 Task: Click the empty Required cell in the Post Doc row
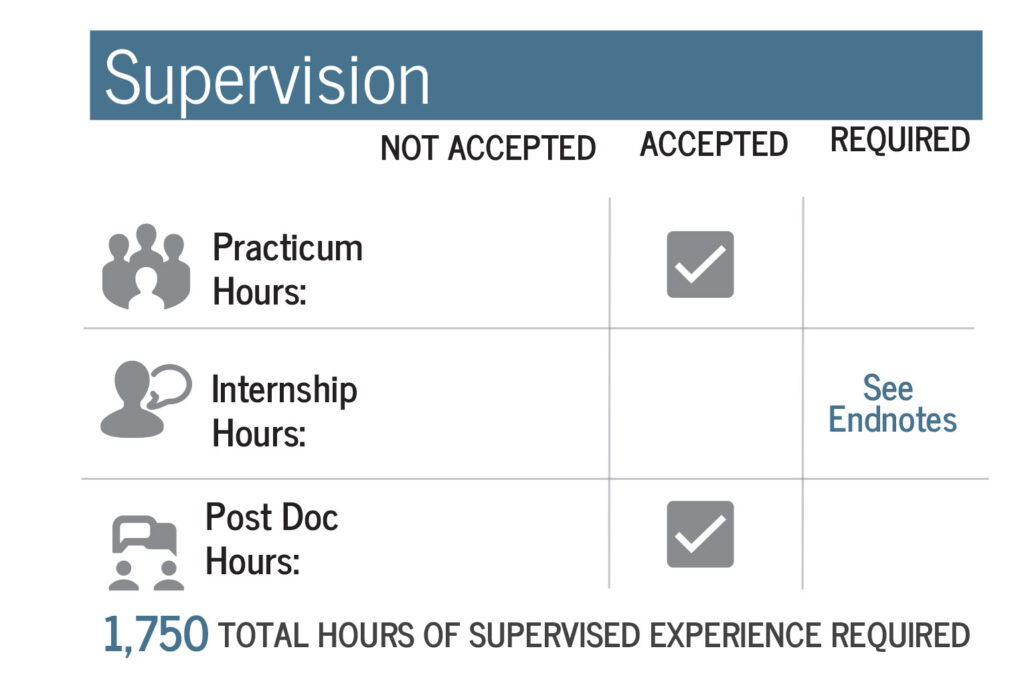tap(888, 534)
